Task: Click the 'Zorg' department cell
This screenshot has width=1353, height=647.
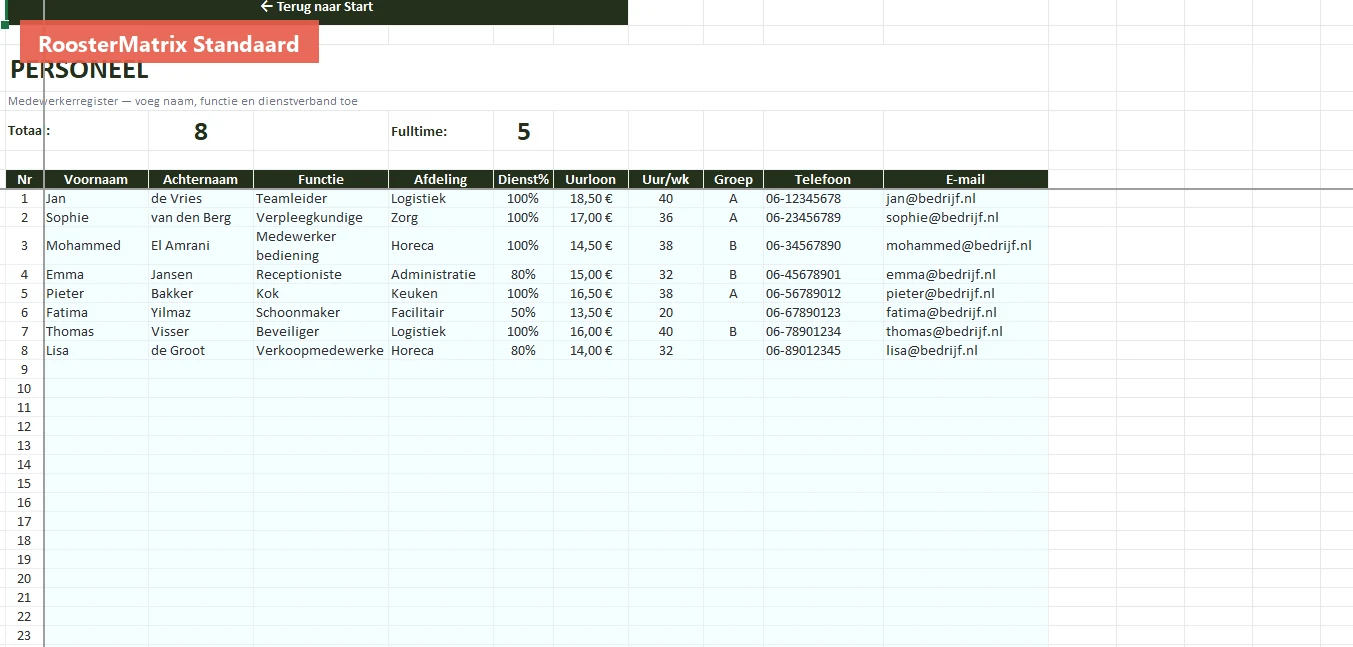Action: point(441,218)
